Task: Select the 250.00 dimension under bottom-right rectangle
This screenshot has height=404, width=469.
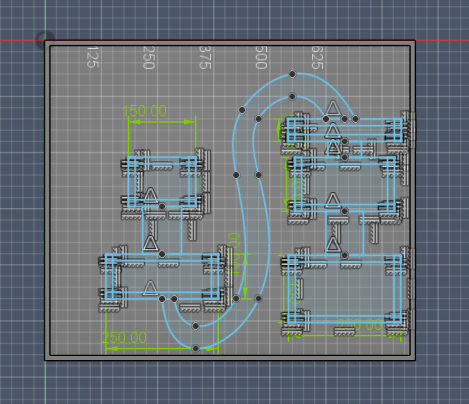Action: 359,325
